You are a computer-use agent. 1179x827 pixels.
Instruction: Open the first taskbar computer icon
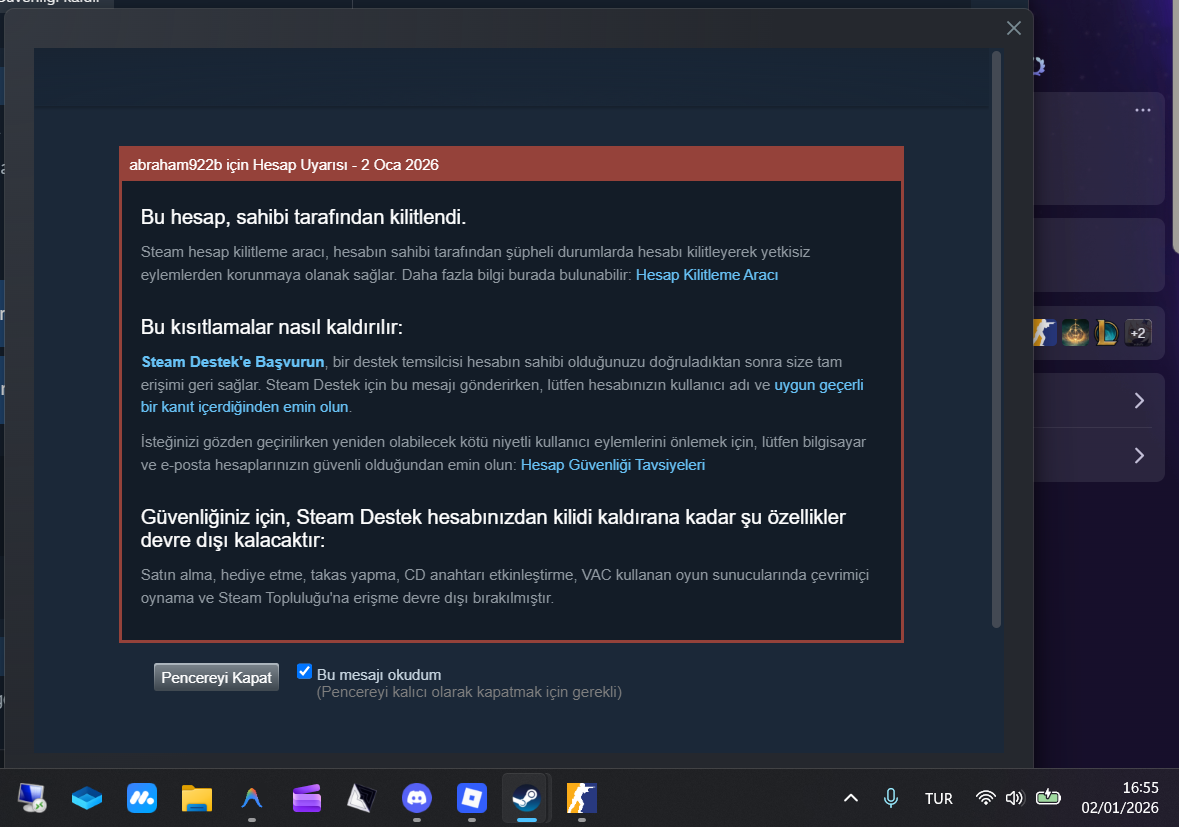pos(32,798)
